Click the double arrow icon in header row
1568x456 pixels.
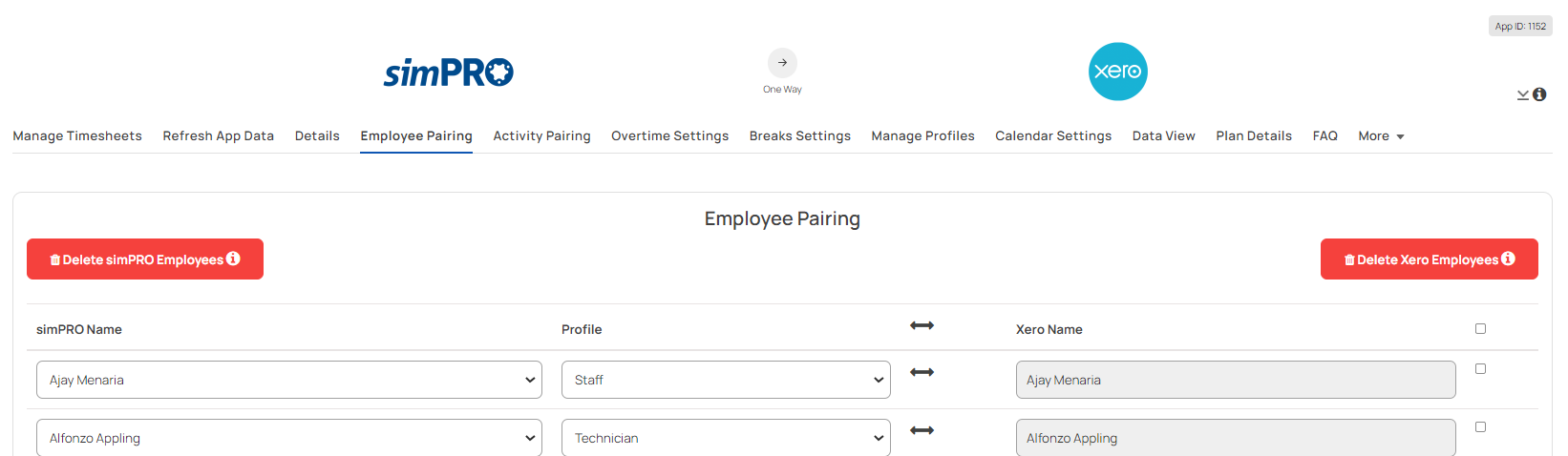[922, 326]
